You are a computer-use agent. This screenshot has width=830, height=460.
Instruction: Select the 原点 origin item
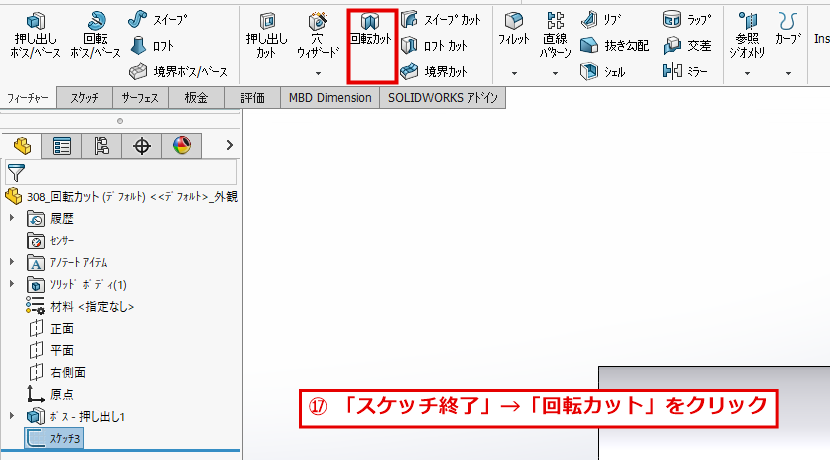(x=50, y=394)
